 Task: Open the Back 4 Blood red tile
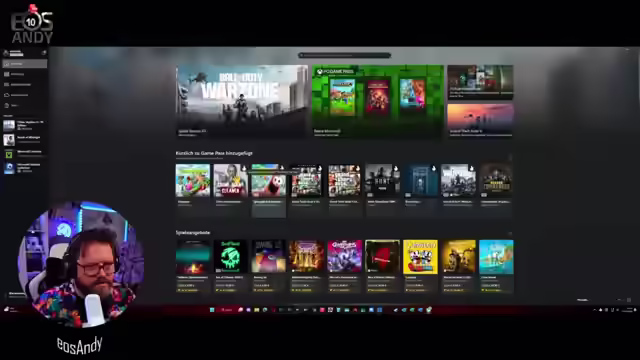382,266
